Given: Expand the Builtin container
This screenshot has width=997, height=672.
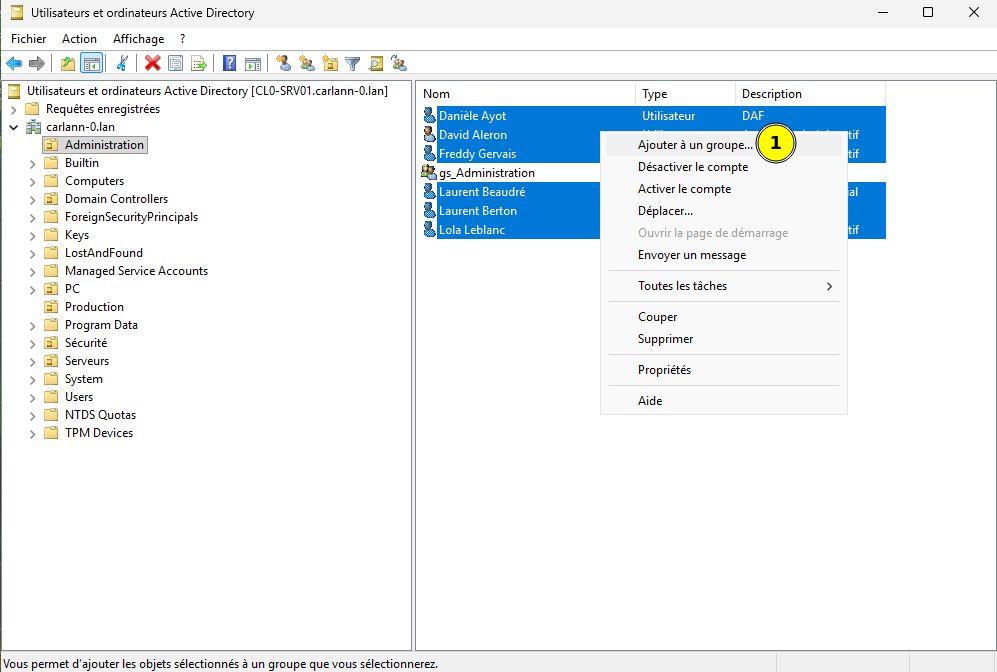Looking at the screenshot, I should pyautogui.click(x=32, y=163).
